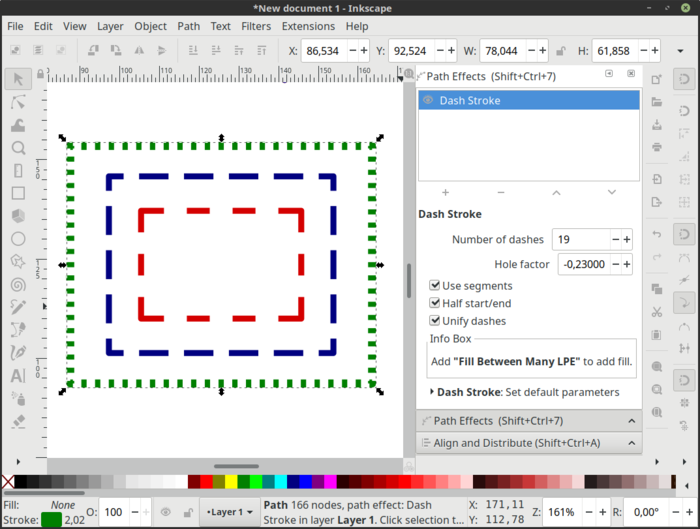
Task: Select the Node editing tool
Action: click(x=18, y=101)
